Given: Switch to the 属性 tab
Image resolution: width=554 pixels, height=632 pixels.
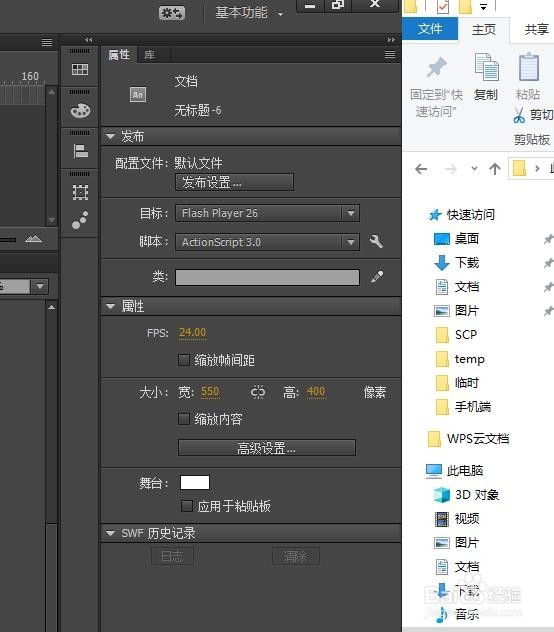Looking at the screenshot, I should coord(119,54).
